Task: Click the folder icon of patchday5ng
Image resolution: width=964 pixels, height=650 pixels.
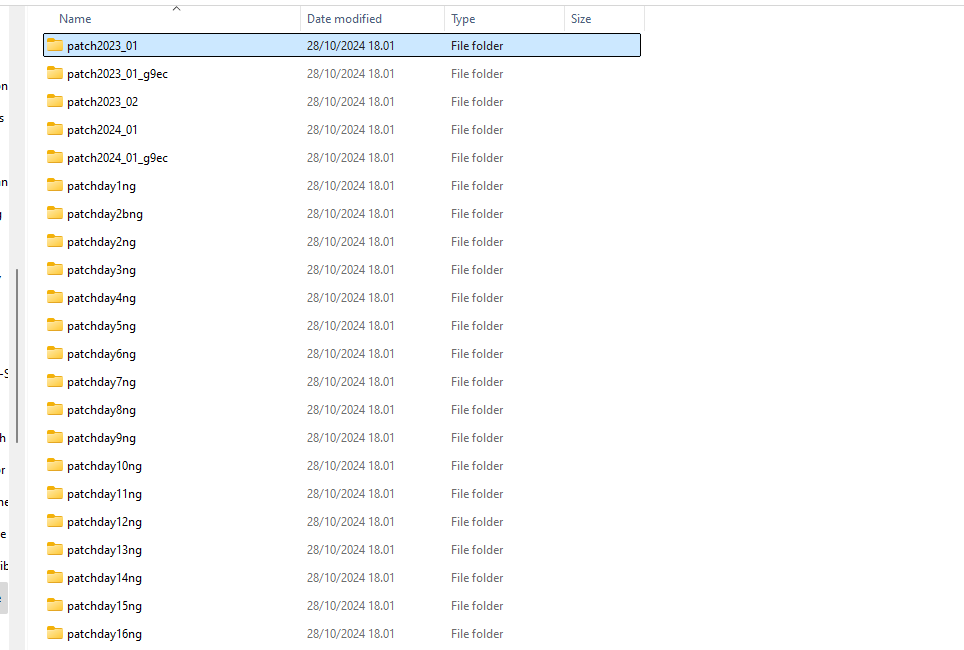Action: pyautogui.click(x=55, y=325)
